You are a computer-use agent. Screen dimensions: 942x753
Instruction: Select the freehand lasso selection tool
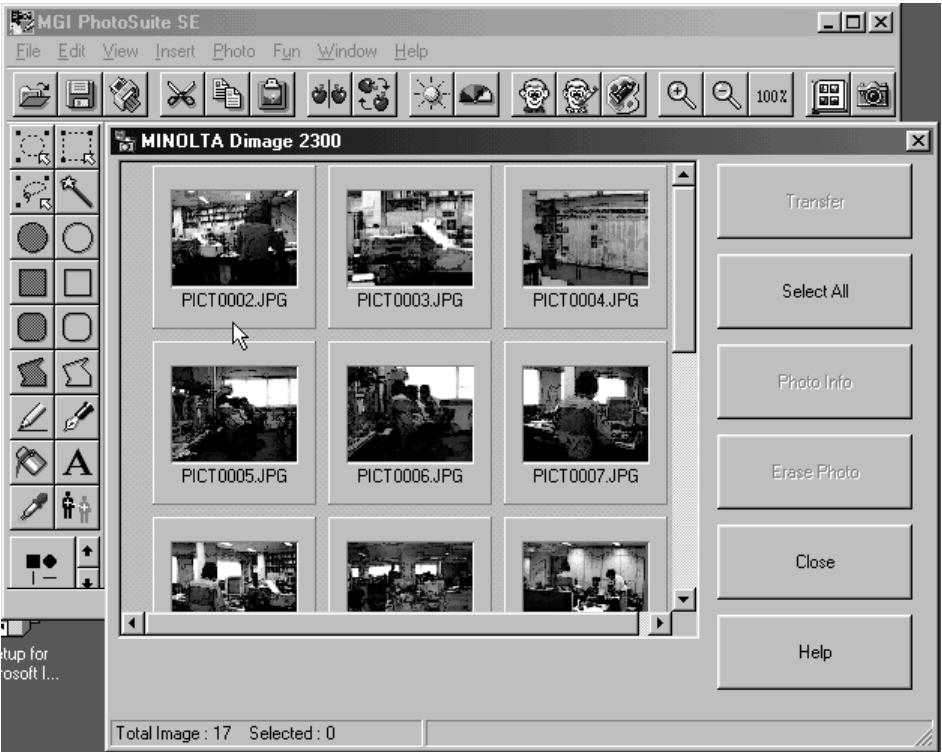coord(32,192)
